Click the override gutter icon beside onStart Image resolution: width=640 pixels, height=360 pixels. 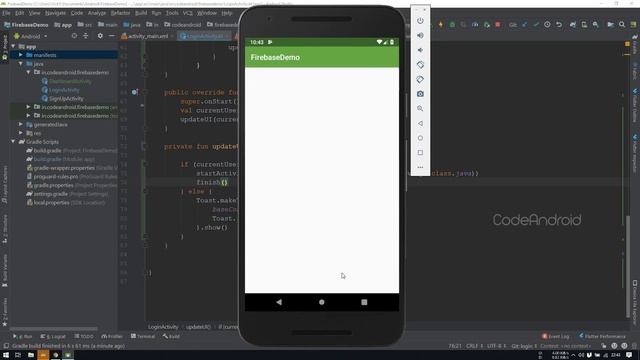tap(134, 92)
